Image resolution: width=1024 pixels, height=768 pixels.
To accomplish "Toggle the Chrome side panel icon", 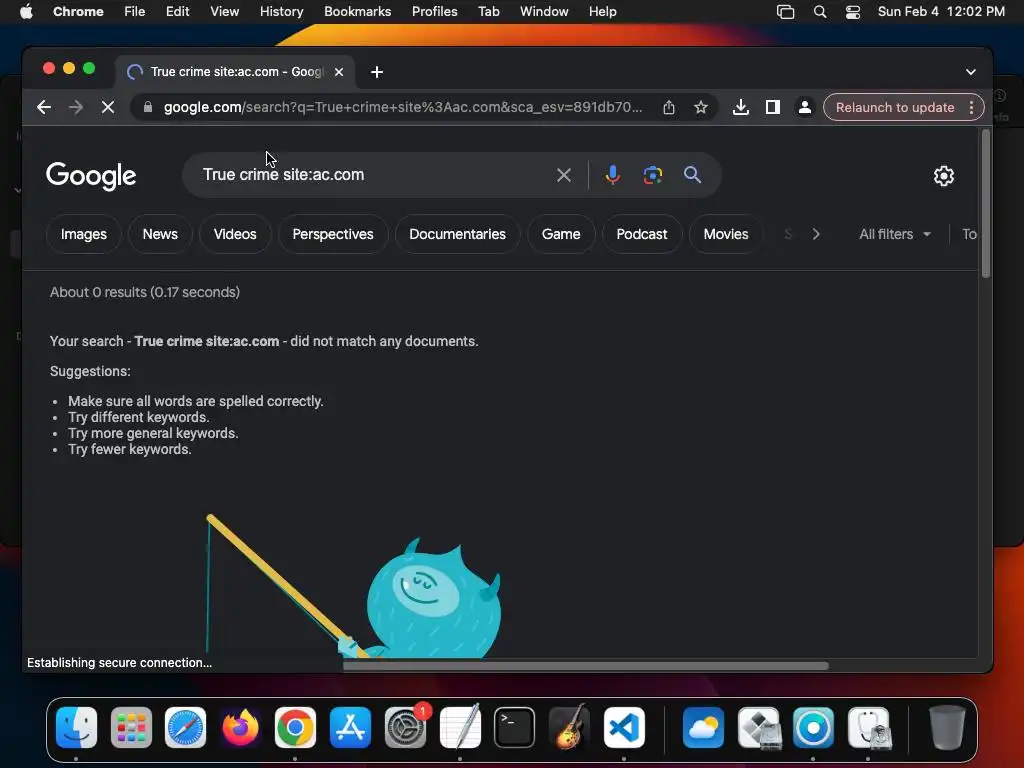I will click(x=773, y=107).
